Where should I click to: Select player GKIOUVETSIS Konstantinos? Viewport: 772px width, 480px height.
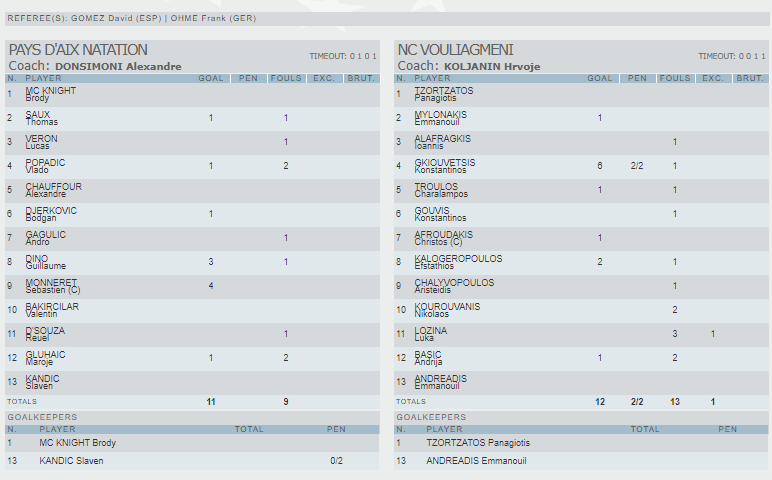(444, 166)
